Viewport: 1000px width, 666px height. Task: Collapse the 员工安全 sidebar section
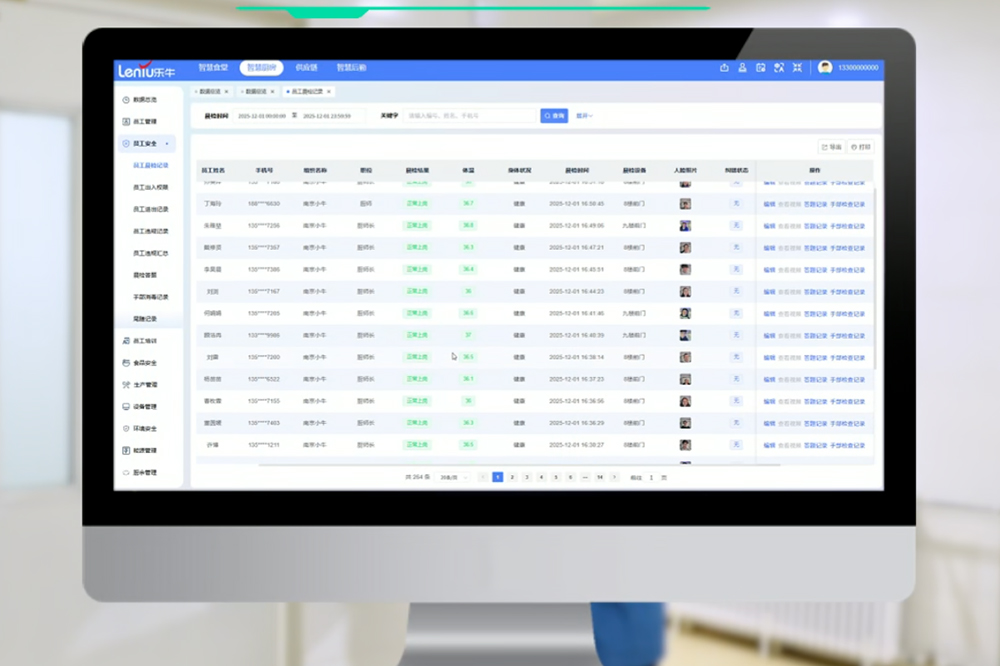(166, 143)
